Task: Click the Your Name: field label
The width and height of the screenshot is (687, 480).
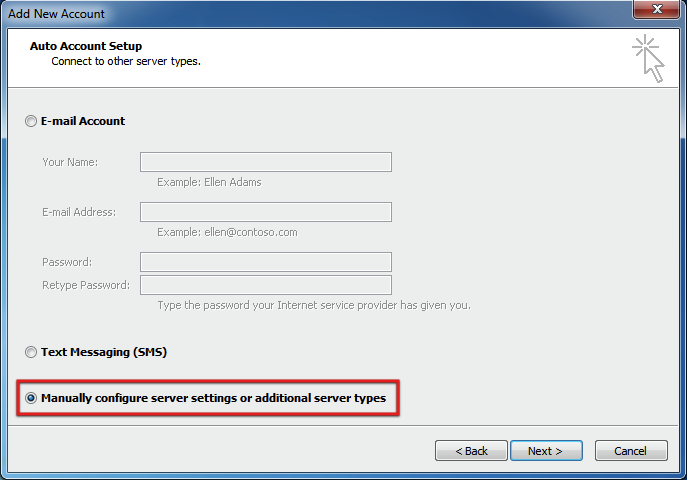Action: point(70,162)
